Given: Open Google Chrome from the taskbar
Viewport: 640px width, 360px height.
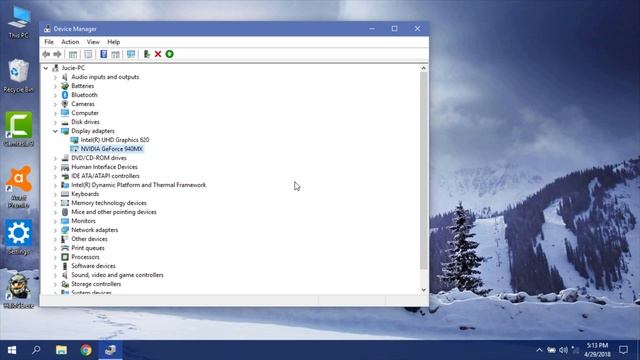Looking at the screenshot, I should pyautogui.click(x=86, y=350).
